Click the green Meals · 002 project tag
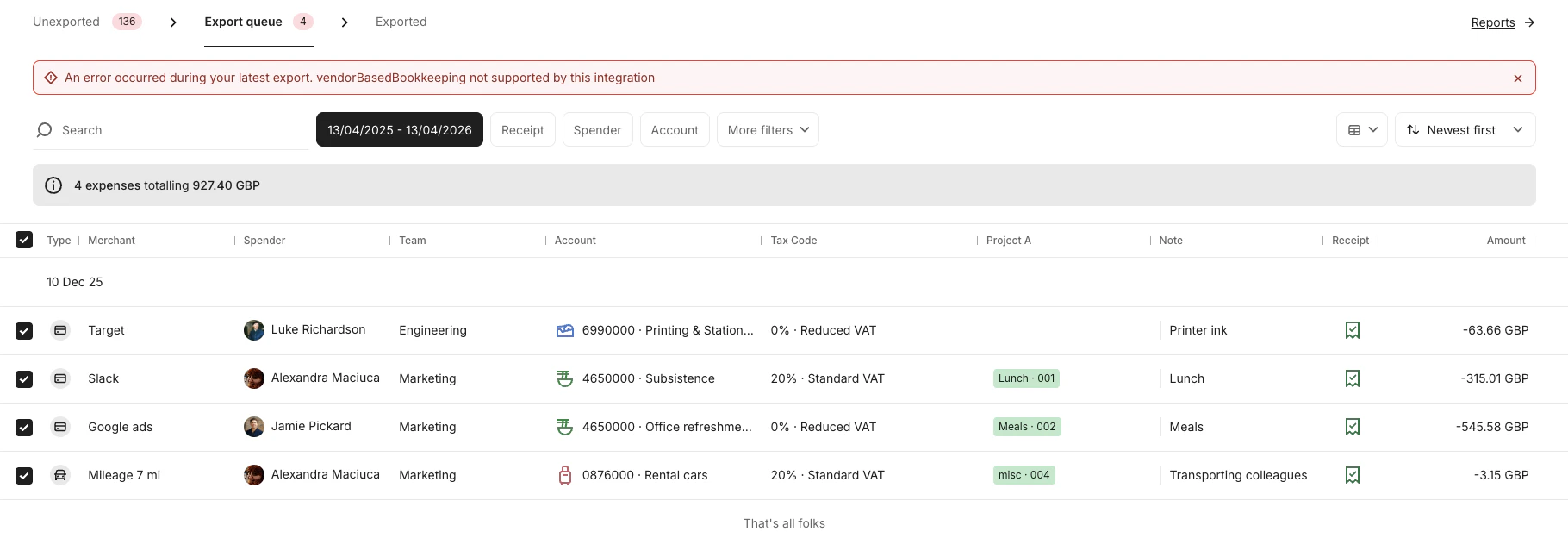Image resolution: width=1568 pixels, height=538 pixels. [x=1027, y=427]
